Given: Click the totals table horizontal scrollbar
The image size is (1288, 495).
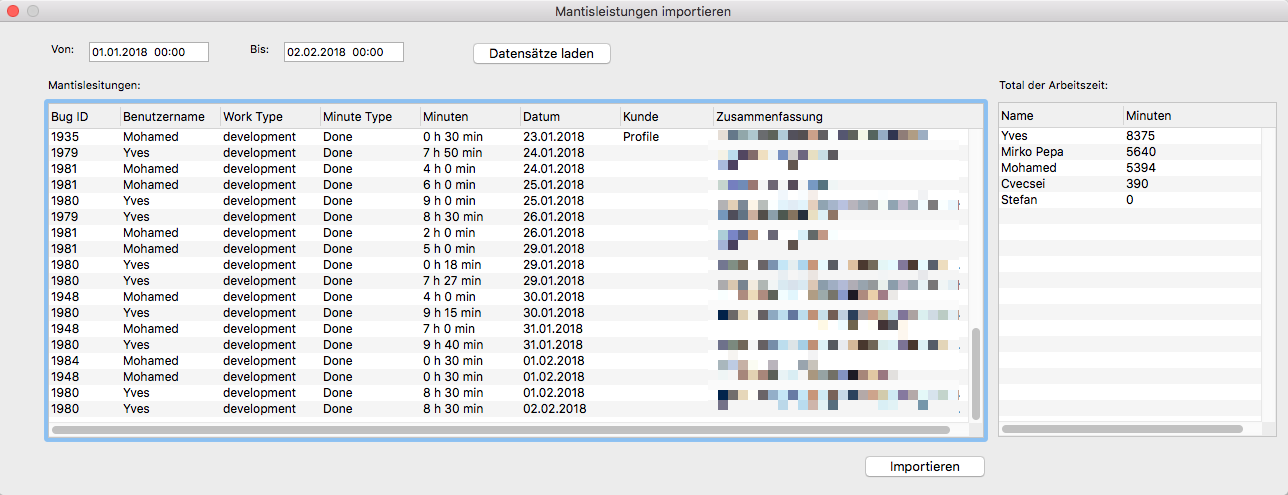Looking at the screenshot, I should (1122, 429).
